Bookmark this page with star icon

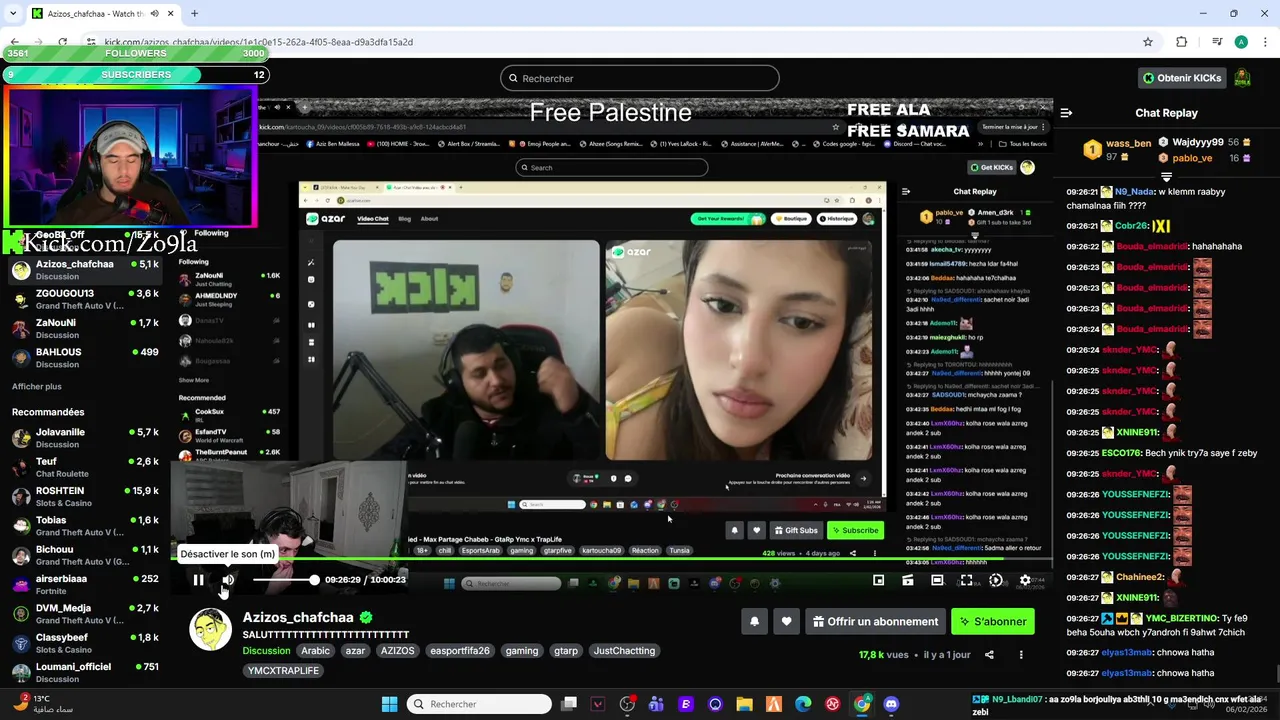(x=1148, y=42)
